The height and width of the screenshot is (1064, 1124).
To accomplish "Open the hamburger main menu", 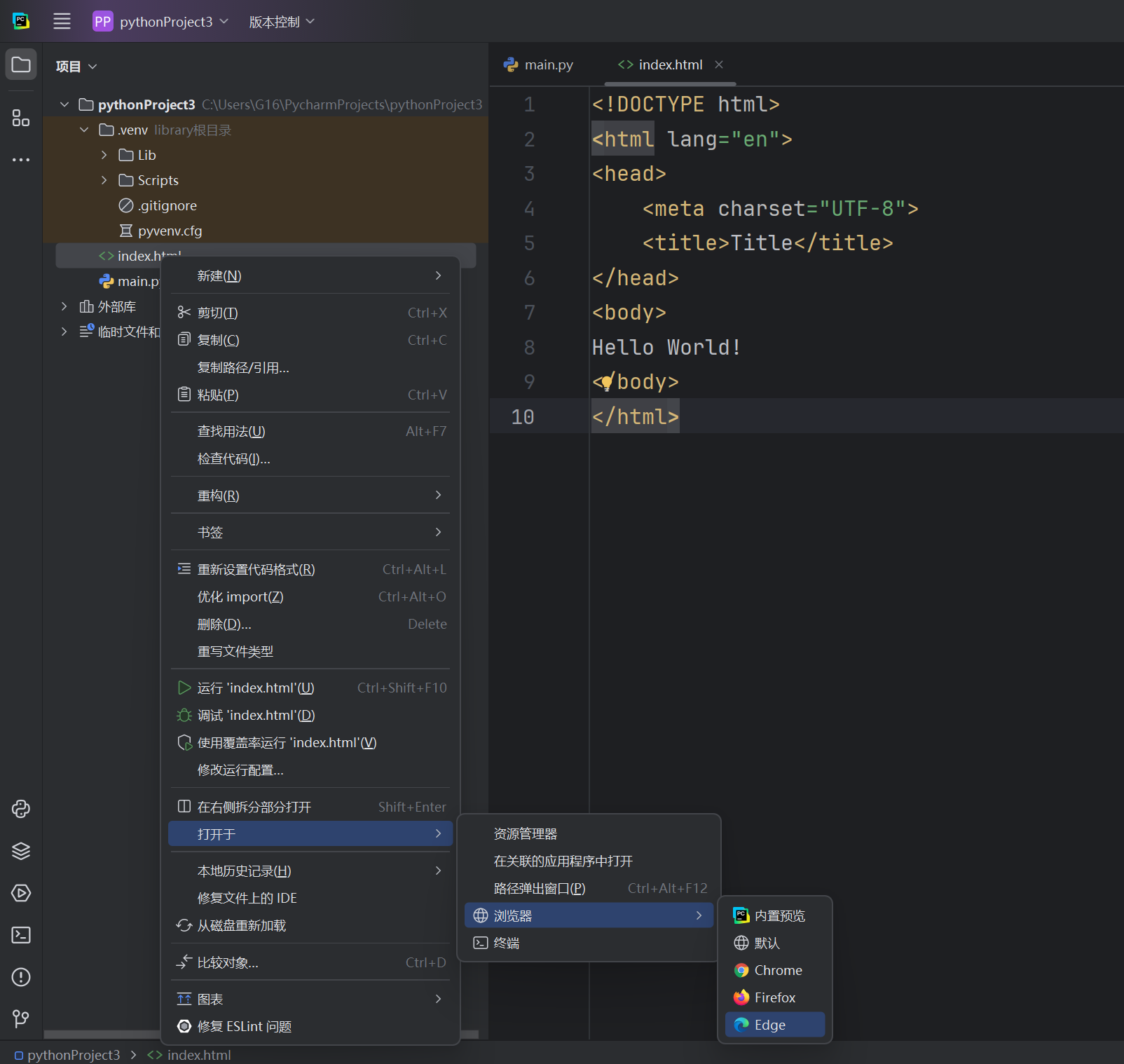I will coord(62,22).
